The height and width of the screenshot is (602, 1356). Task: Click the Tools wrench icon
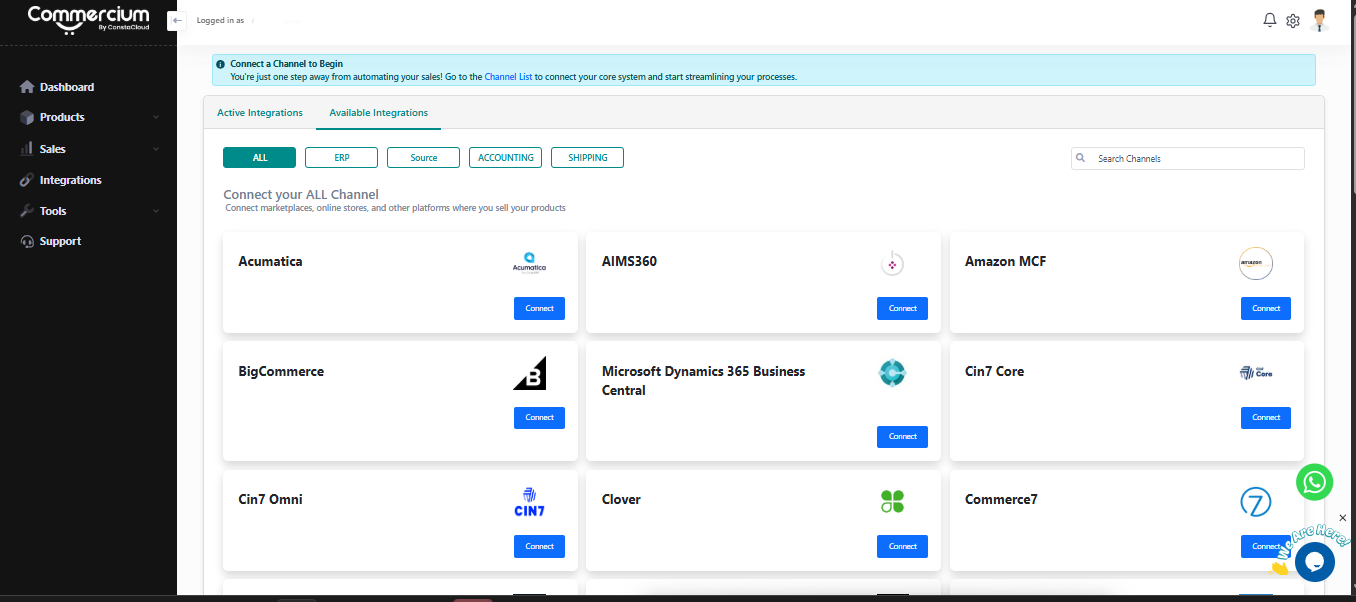[27, 211]
